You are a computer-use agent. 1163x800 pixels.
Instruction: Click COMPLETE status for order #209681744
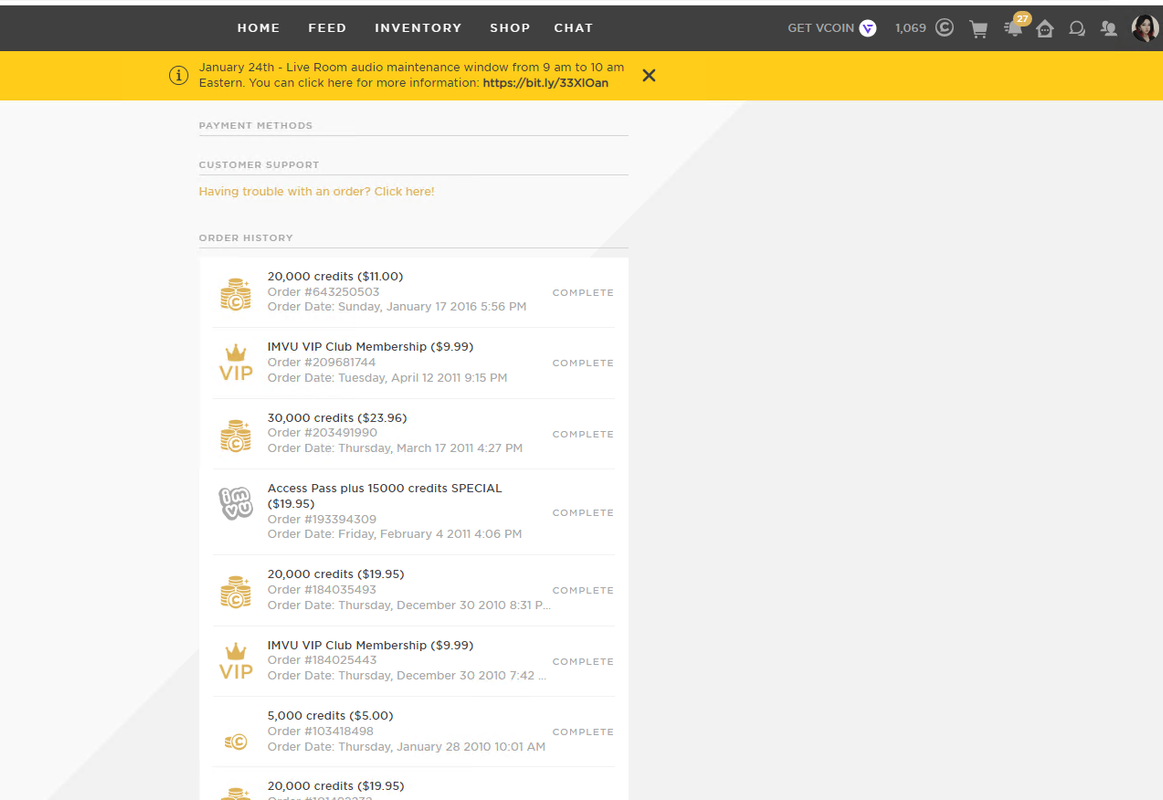coord(583,363)
